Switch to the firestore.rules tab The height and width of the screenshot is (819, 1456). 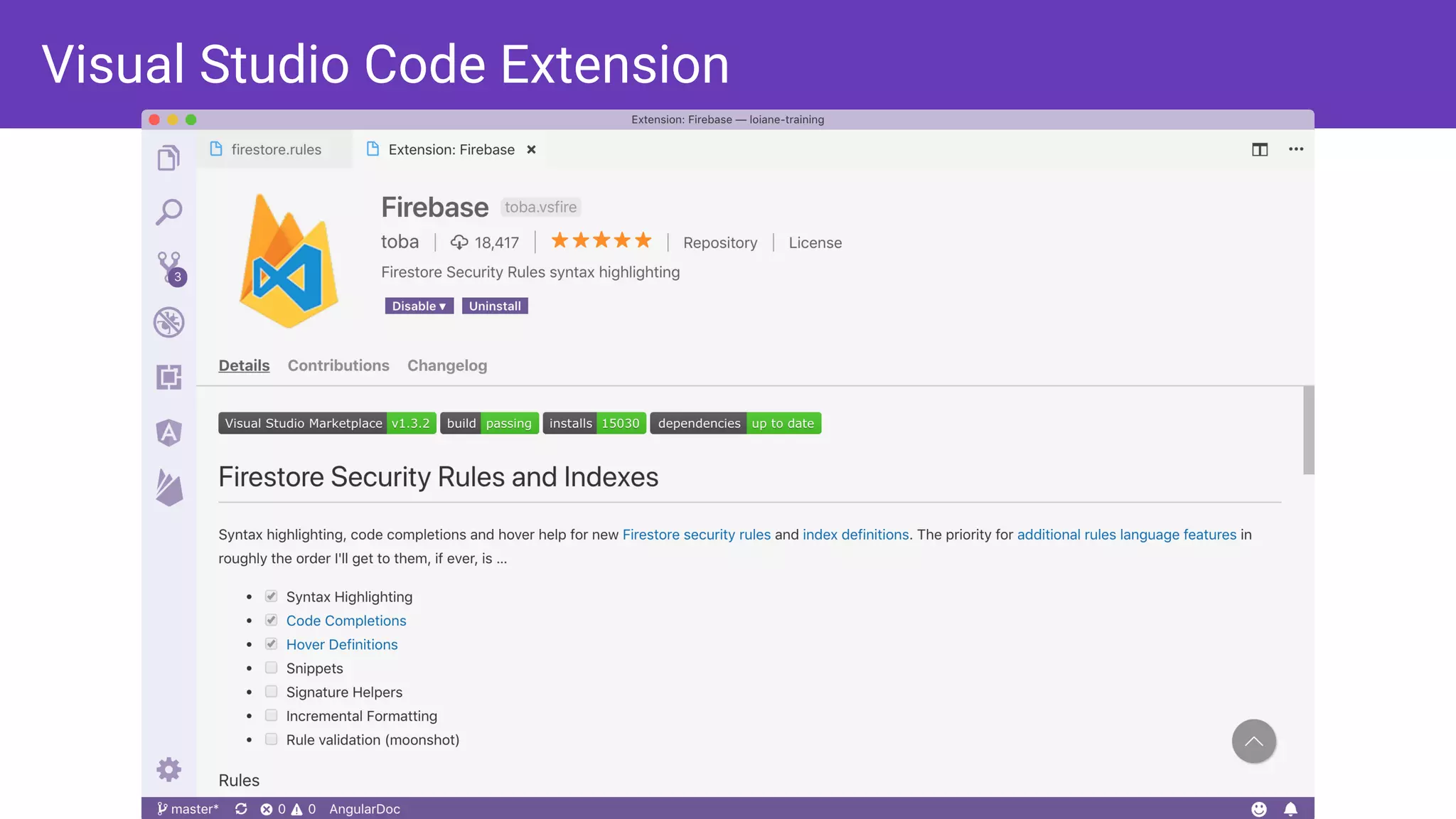275,149
